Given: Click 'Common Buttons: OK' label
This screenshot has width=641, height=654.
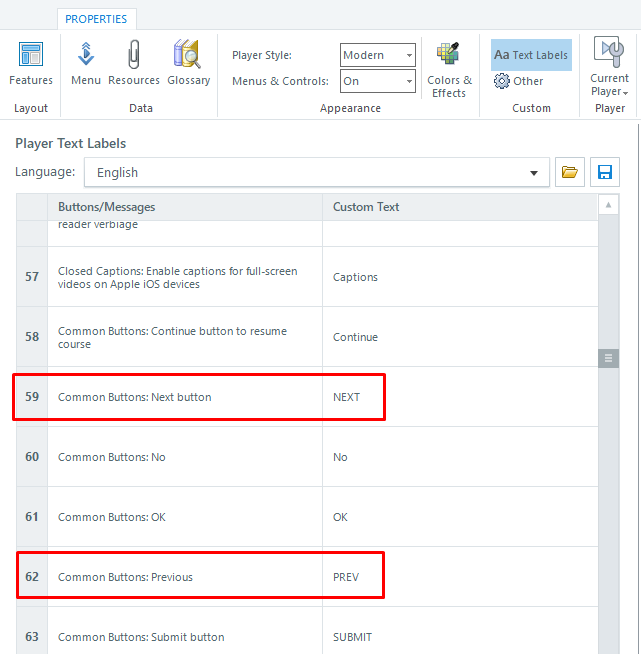Looking at the screenshot, I should pyautogui.click(x=111, y=517).
